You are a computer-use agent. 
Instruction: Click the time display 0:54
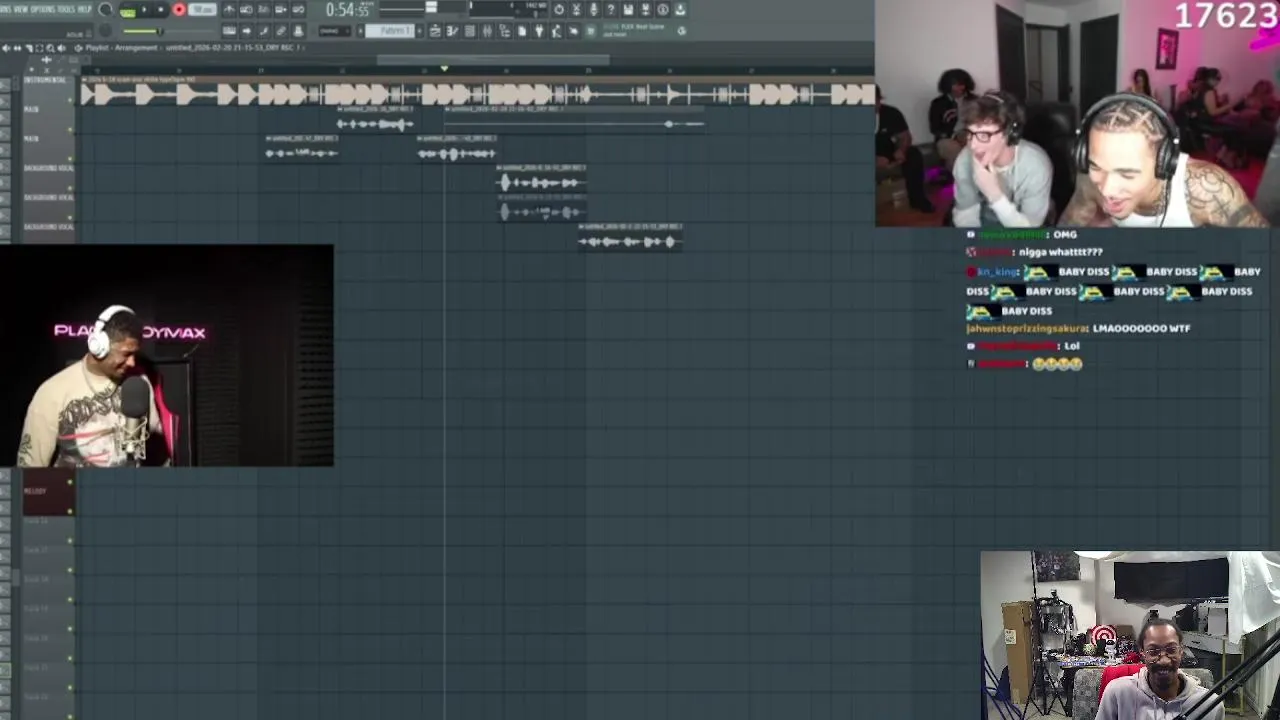tap(347, 10)
